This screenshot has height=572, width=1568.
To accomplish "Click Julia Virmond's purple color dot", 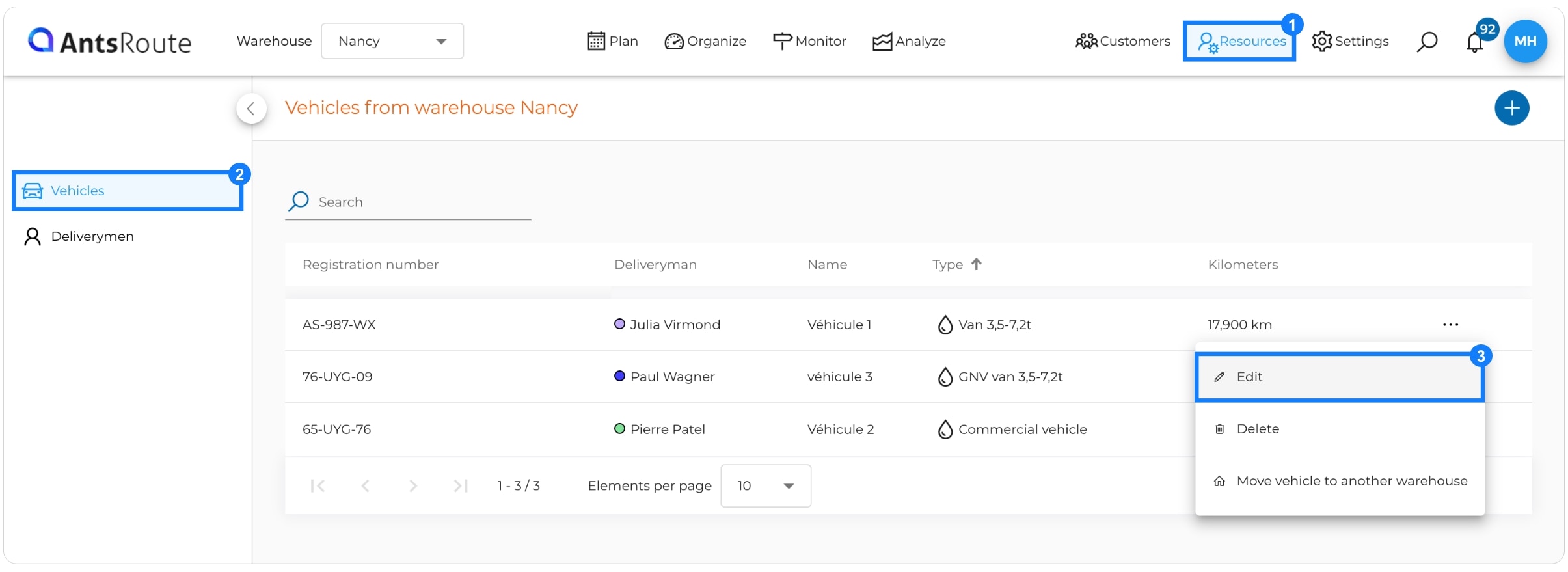I will [x=619, y=324].
